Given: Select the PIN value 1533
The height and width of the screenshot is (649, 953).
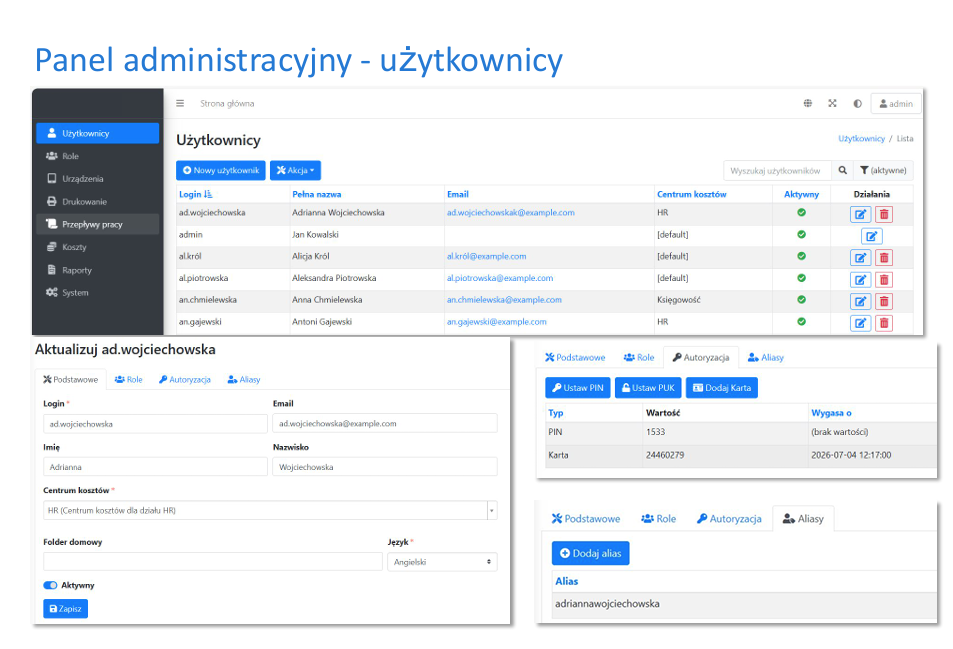Looking at the screenshot, I should (x=655, y=432).
